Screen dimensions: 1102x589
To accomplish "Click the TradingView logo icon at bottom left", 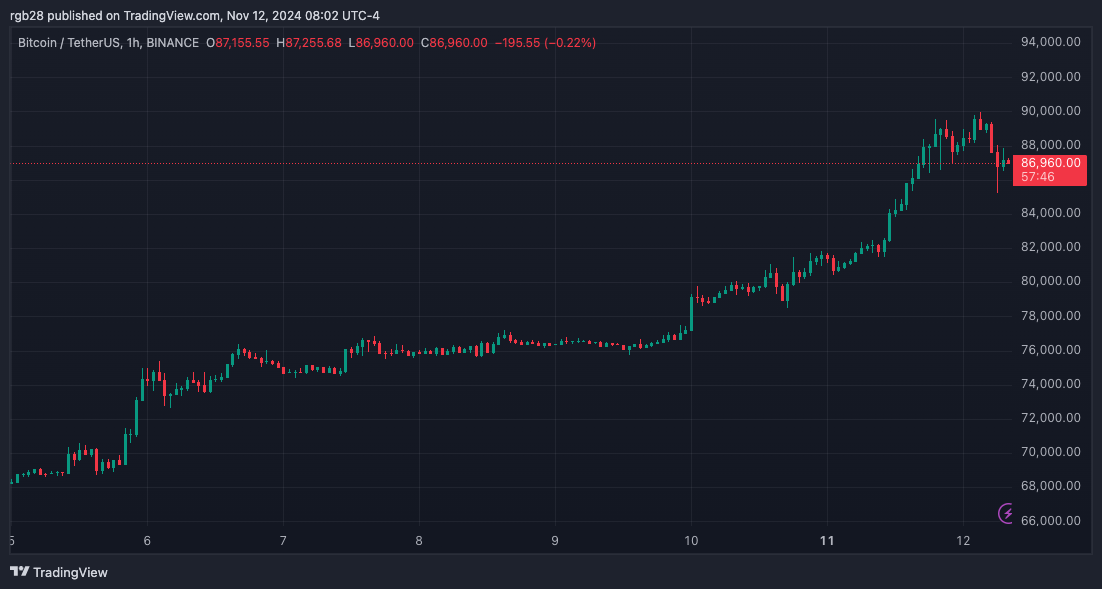I will (19, 572).
